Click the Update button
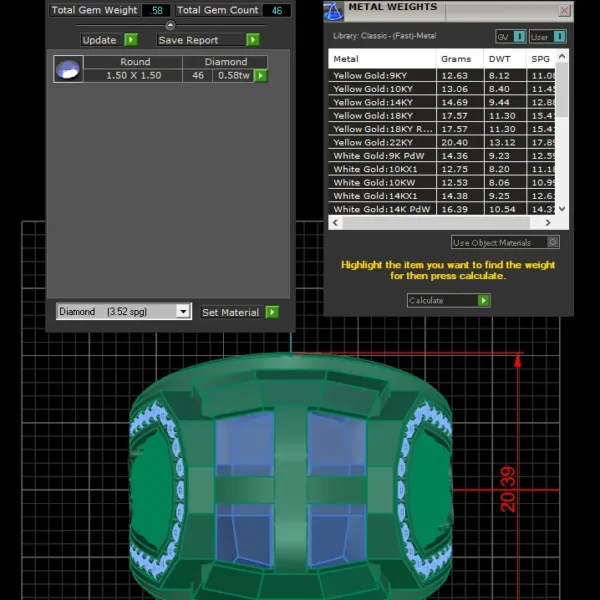Screen dimensions: 600x600 [109, 40]
